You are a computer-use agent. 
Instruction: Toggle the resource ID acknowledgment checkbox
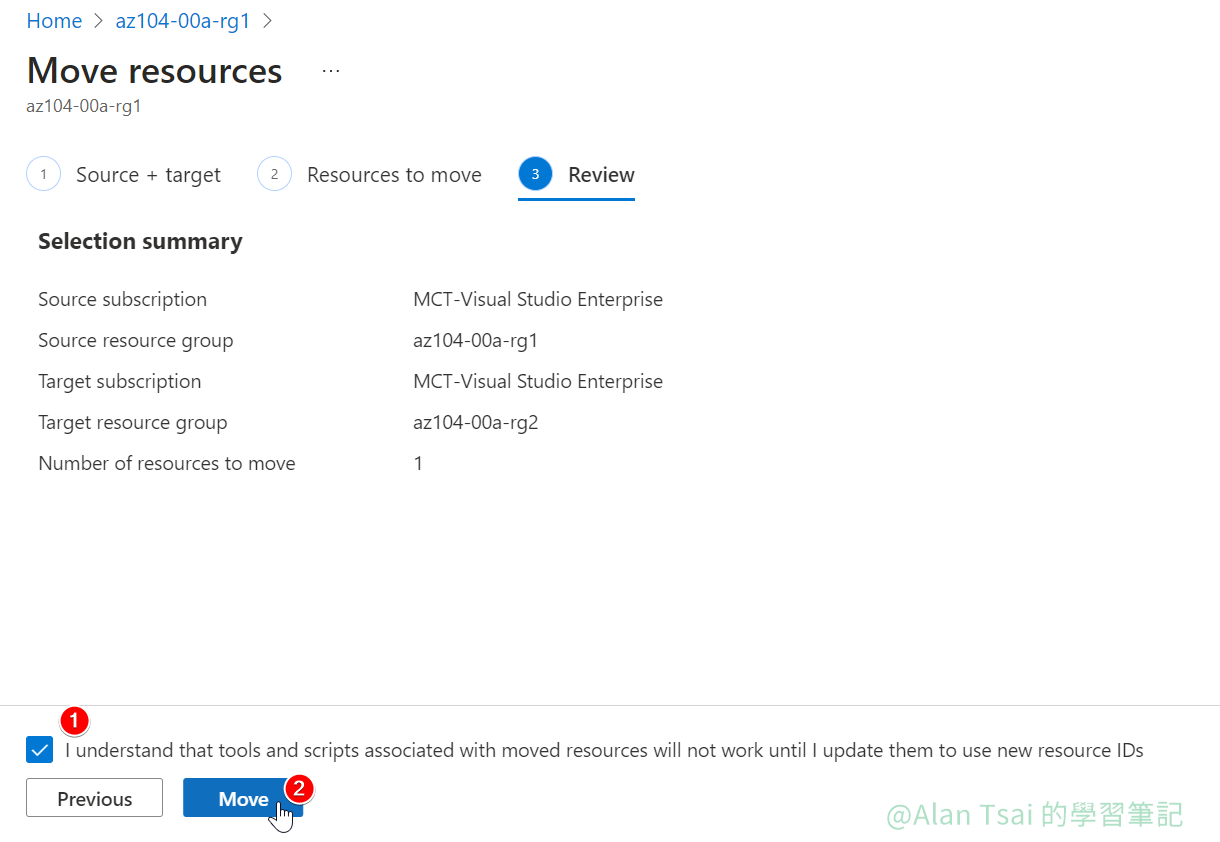(40, 750)
